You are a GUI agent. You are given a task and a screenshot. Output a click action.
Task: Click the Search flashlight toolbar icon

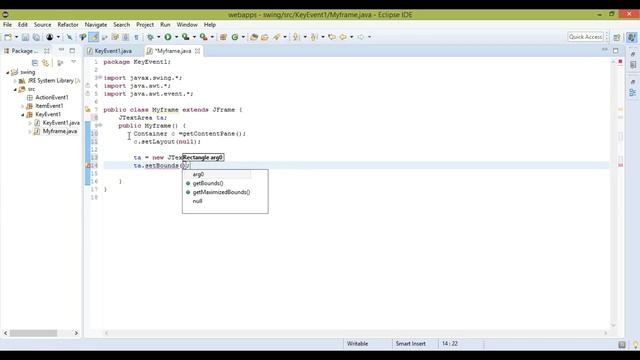[277, 37]
